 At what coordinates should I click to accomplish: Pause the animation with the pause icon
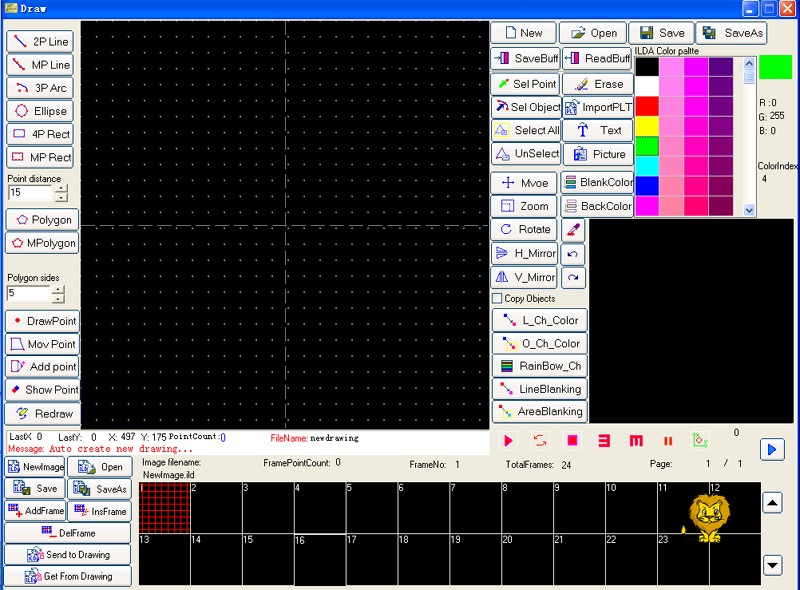point(667,440)
